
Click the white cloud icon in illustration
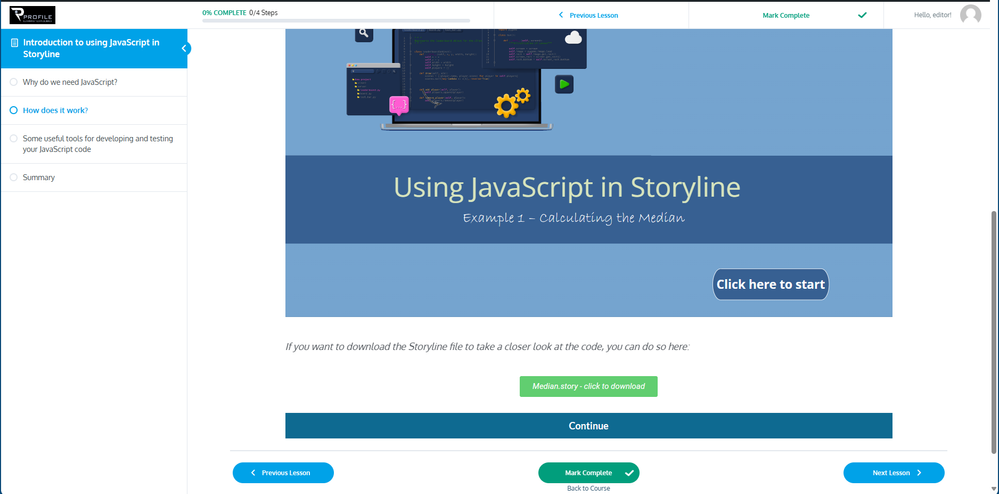pyautogui.click(x=573, y=38)
